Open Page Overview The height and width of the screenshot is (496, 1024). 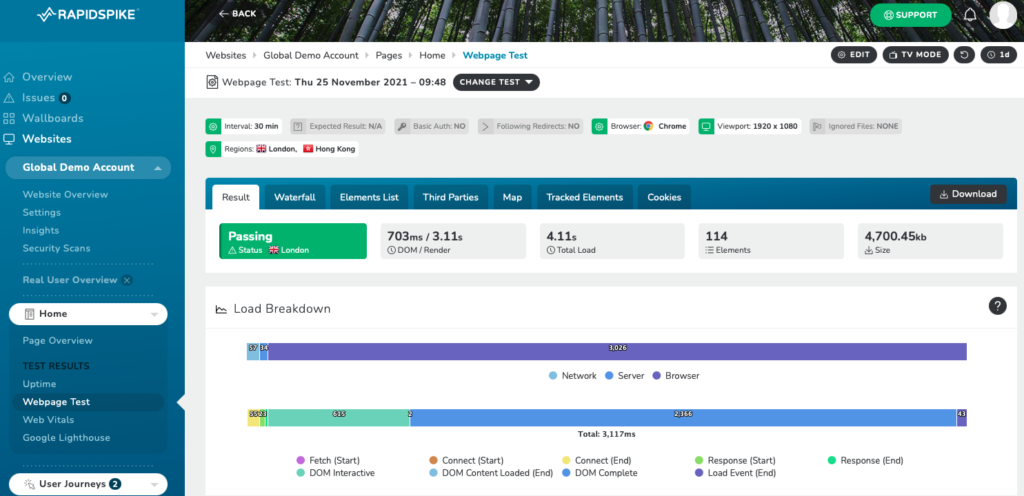pos(57,341)
